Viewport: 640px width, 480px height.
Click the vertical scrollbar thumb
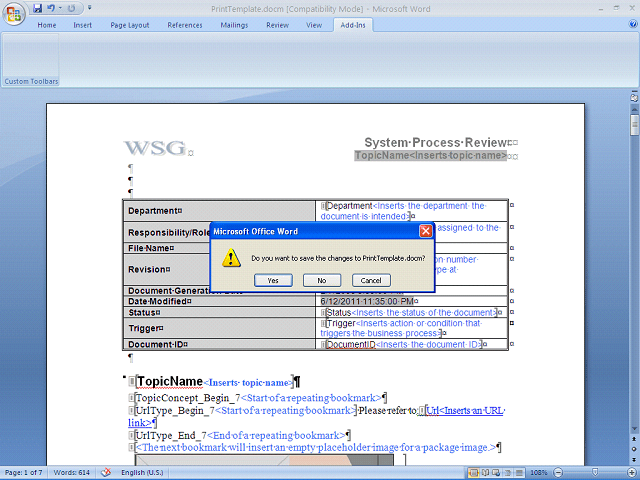[x=634, y=125]
